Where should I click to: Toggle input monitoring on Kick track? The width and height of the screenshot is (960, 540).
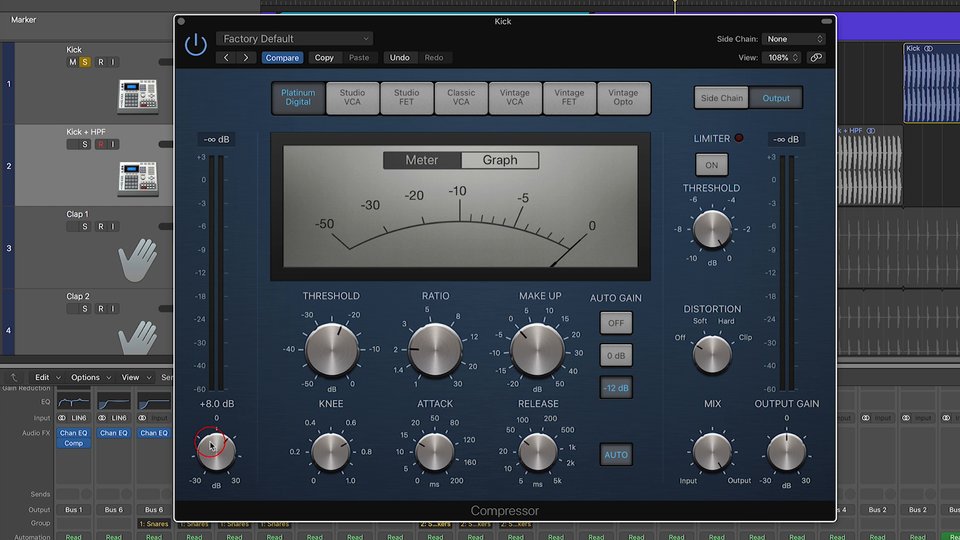pyautogui.click(x=113, y=62)
